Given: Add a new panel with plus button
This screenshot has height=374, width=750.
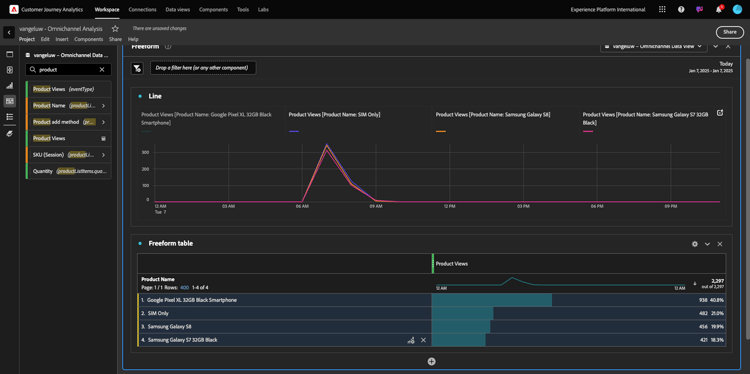Looking at the screenshot, I should (431, 362).
